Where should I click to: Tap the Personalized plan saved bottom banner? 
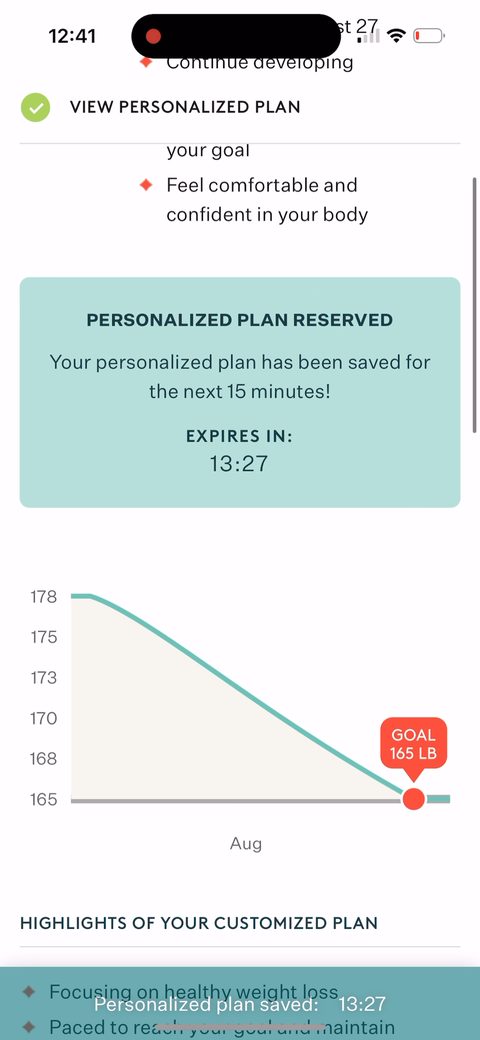pyautogui.click(x=240, y=1004)
